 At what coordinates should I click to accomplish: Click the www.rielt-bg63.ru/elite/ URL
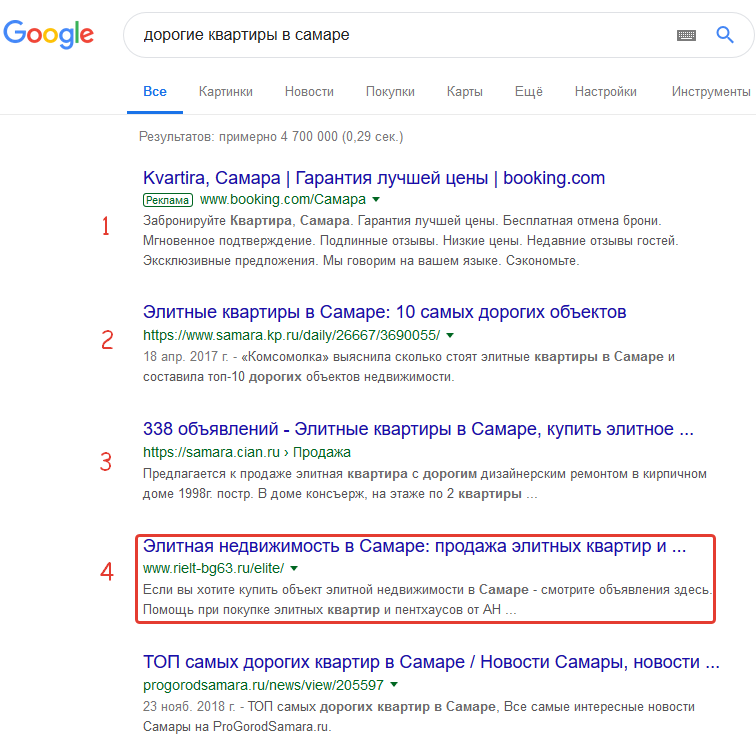(214, 568)
